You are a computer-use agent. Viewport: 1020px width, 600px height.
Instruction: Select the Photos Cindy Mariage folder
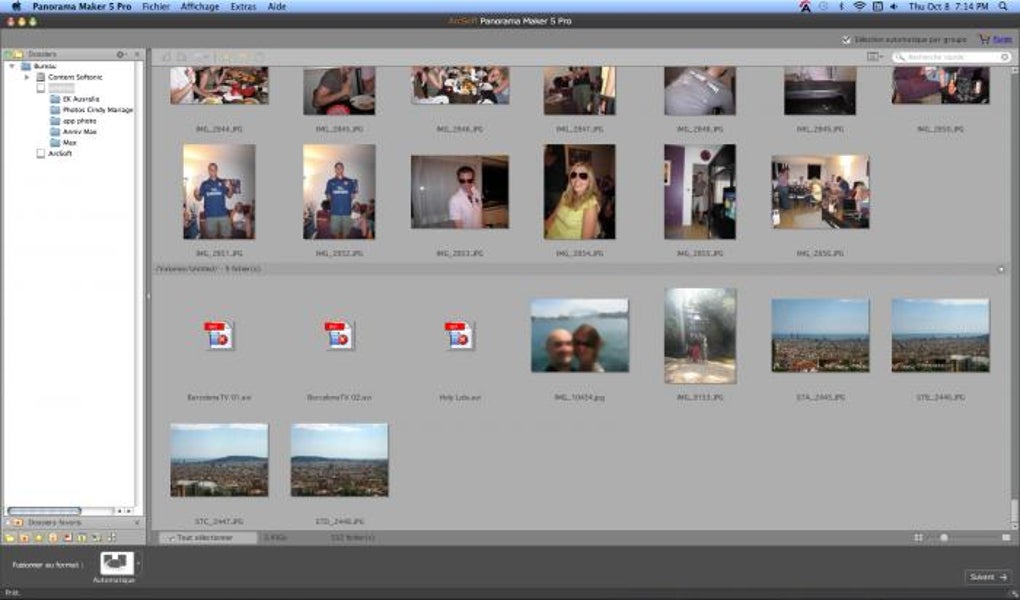pyautogui.click(x=96, y=110)
